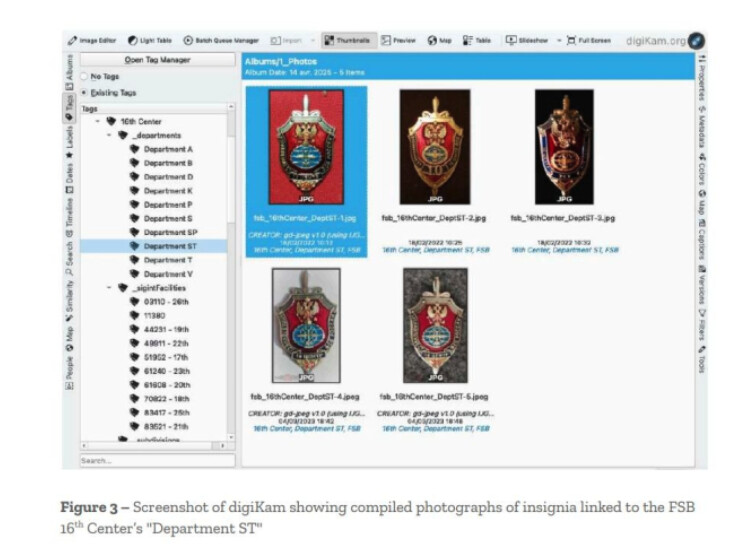The width and height of the screenshot is (755, 548).
Task: Click the tag search input field
Action: pos(157,460)
